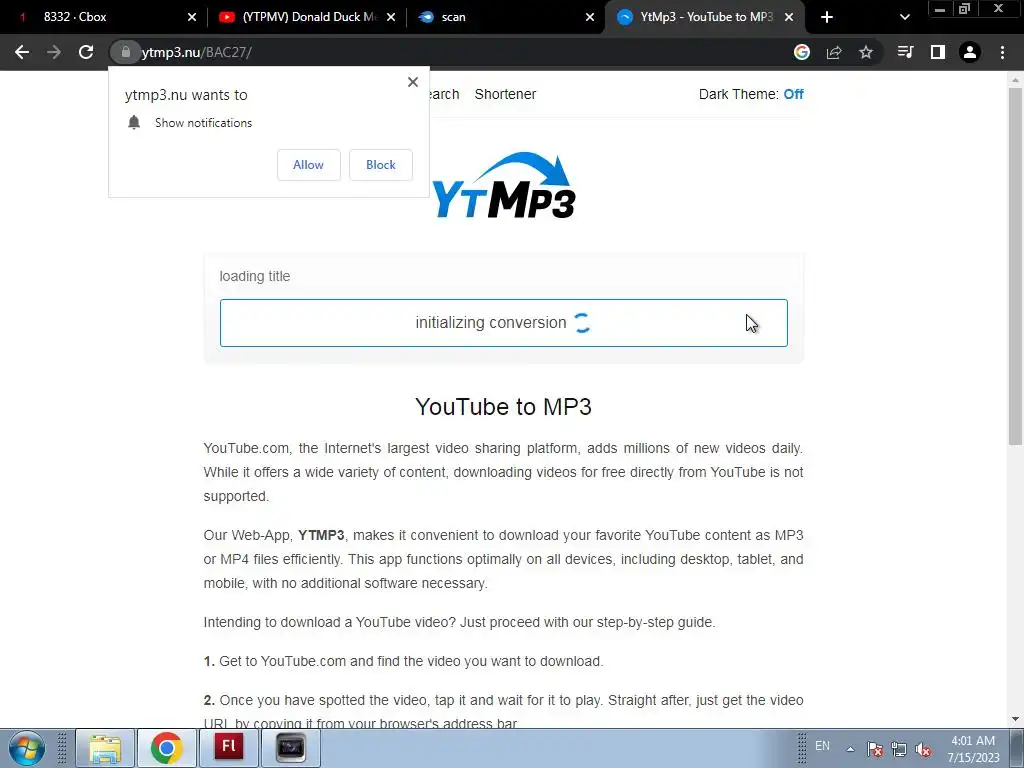Open the Action Center flag icon
Viewport: 1024px width, 768px height.
tap(874, 749)
